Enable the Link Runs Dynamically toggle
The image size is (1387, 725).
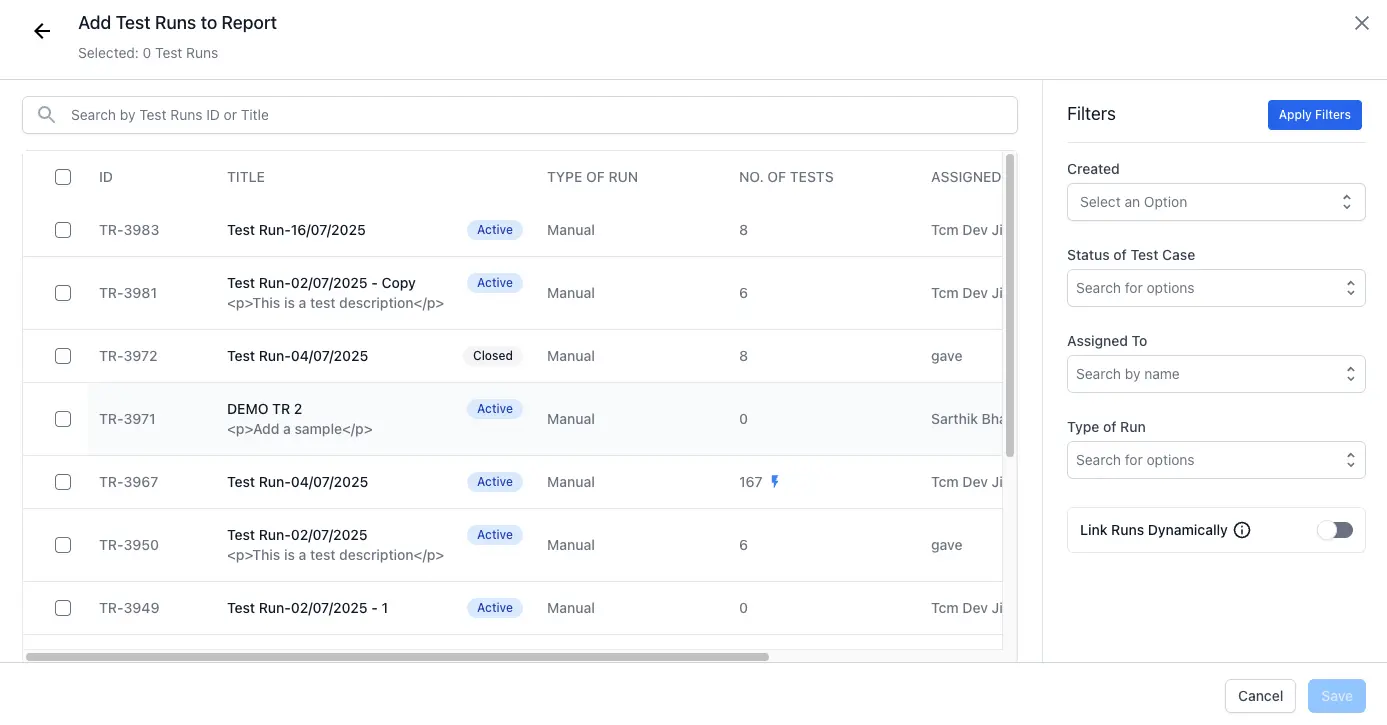coord(1334,530)
